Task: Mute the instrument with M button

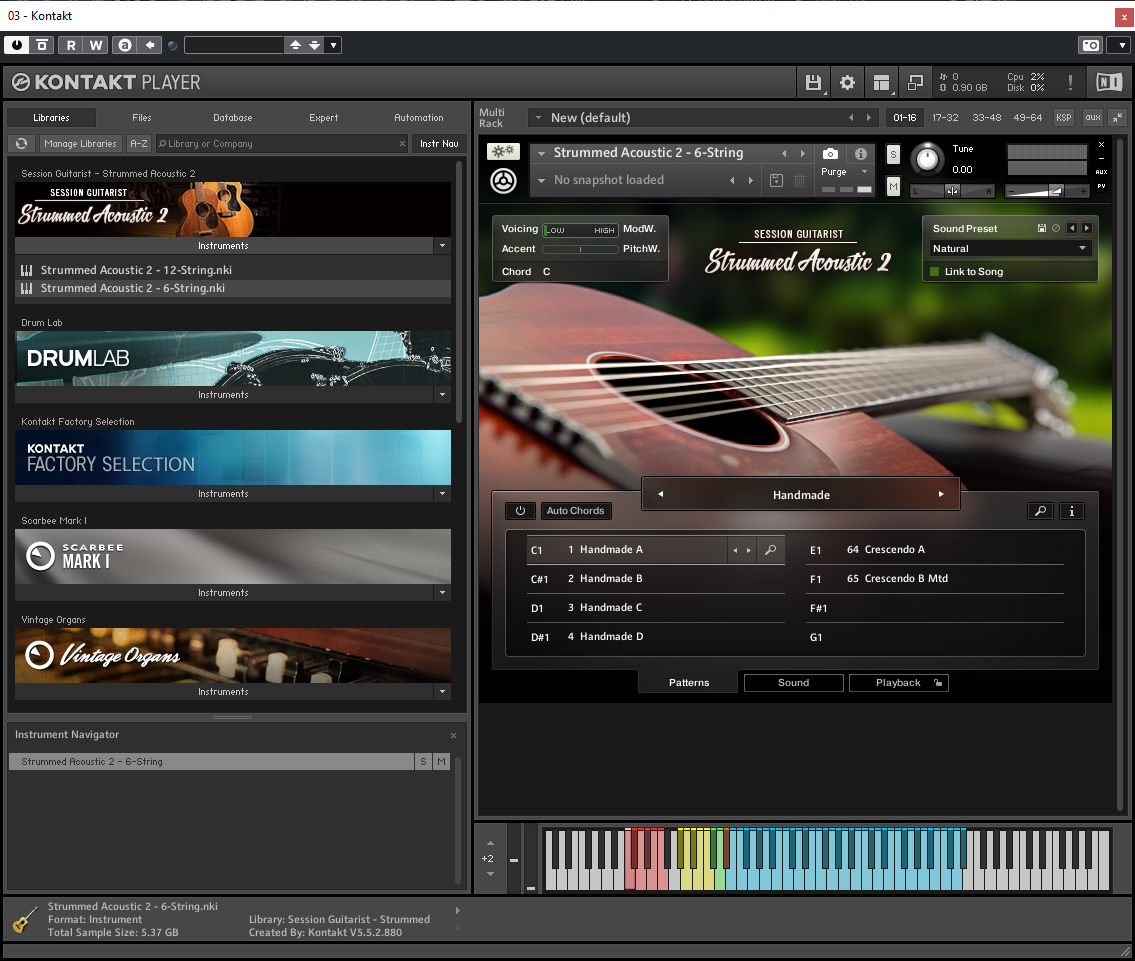Action: (893, 186)
